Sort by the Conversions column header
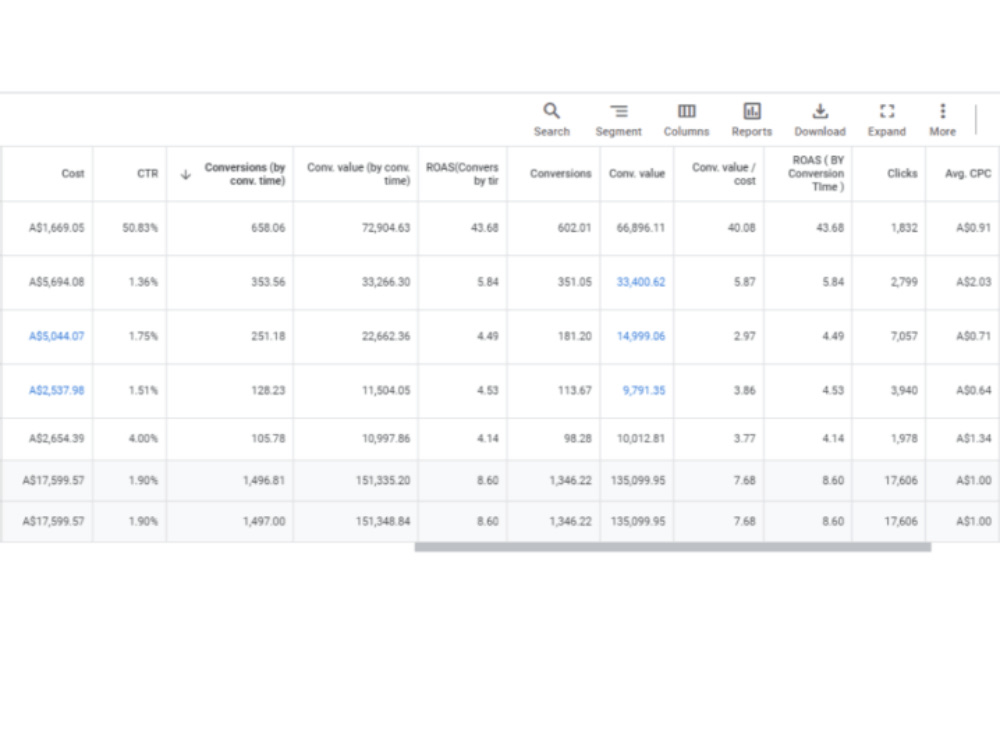 click(x=561, y=173)
